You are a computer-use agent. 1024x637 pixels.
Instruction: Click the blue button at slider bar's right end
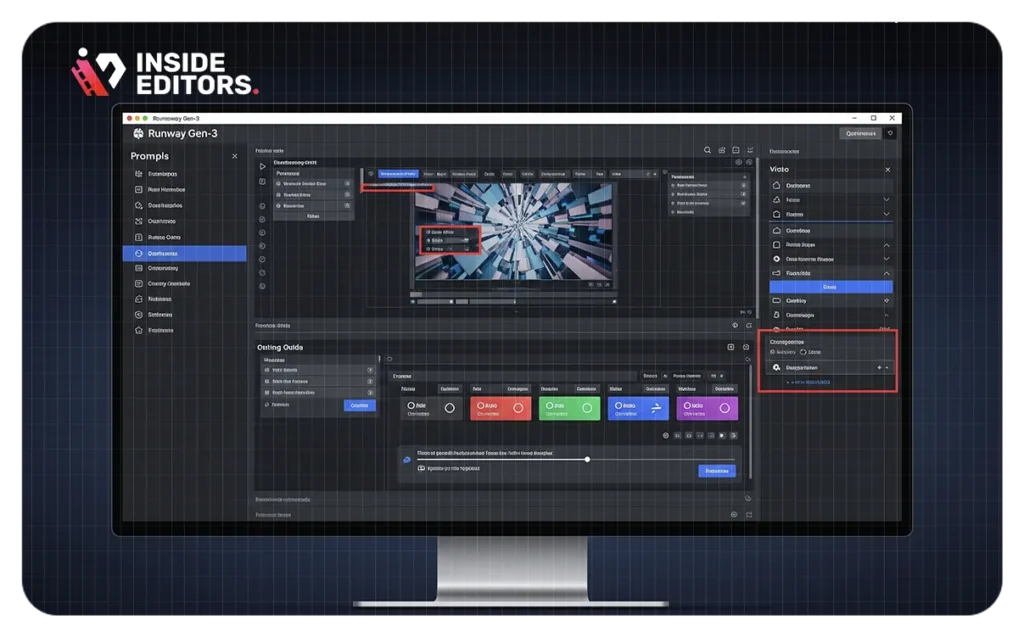coord(717,471)
